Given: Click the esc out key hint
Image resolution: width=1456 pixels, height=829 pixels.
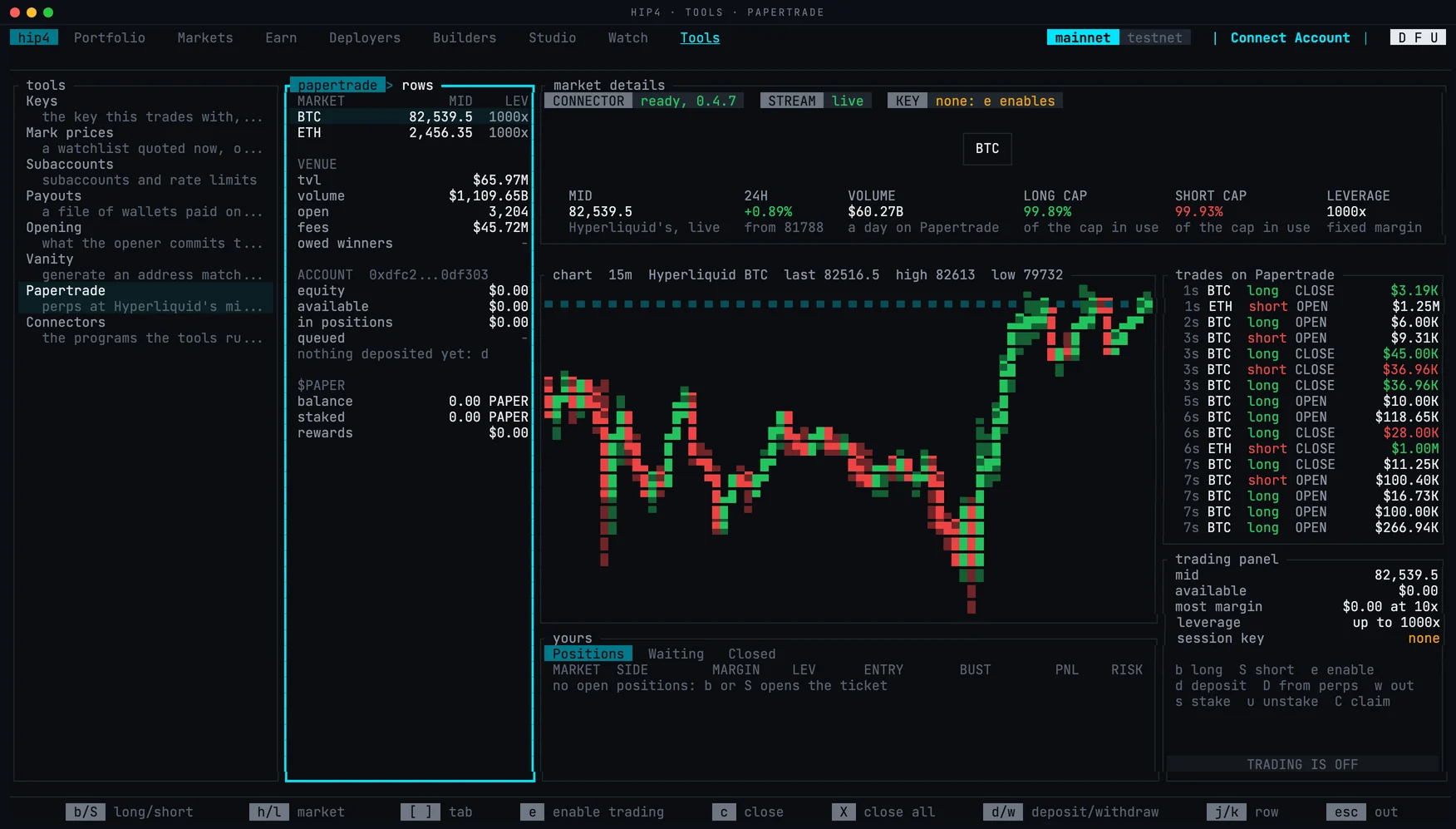Looking at the screenshot, I should 1362,812.
